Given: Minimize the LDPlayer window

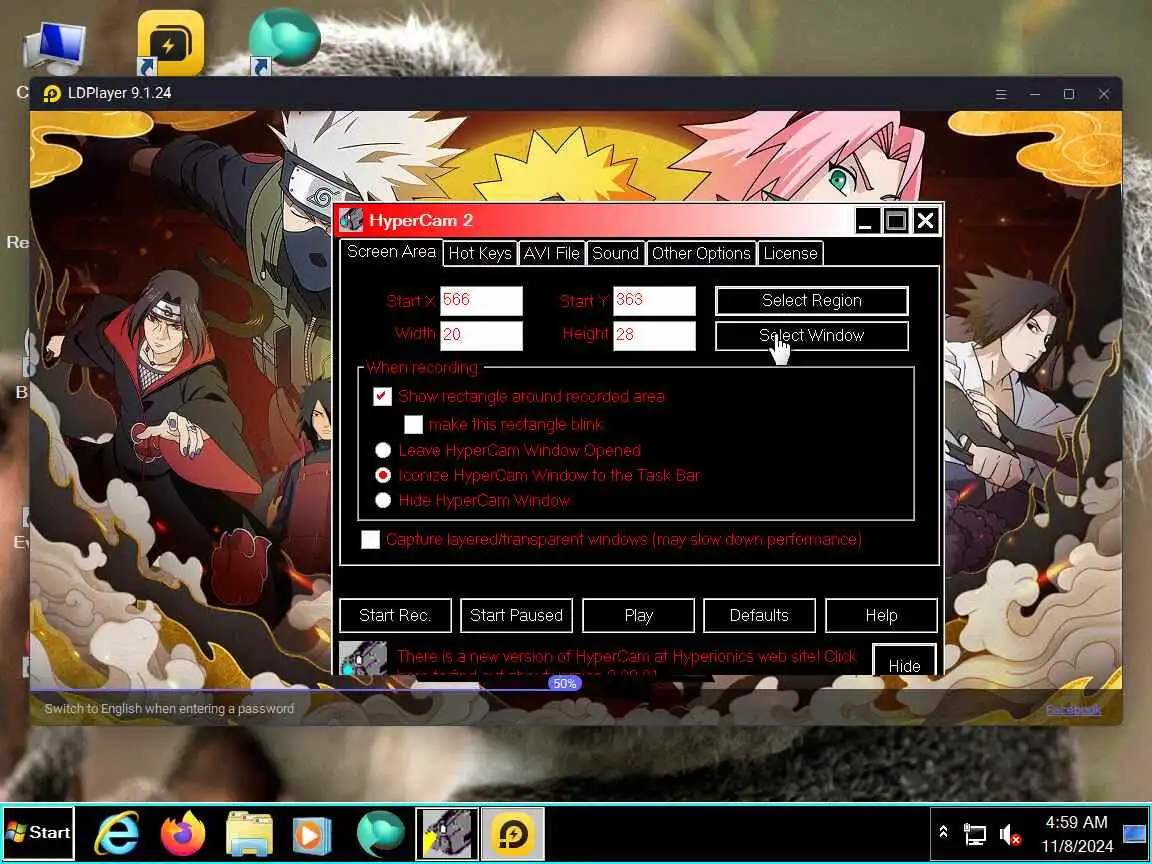Looking at the screenshot, I should pos(1034,94).
